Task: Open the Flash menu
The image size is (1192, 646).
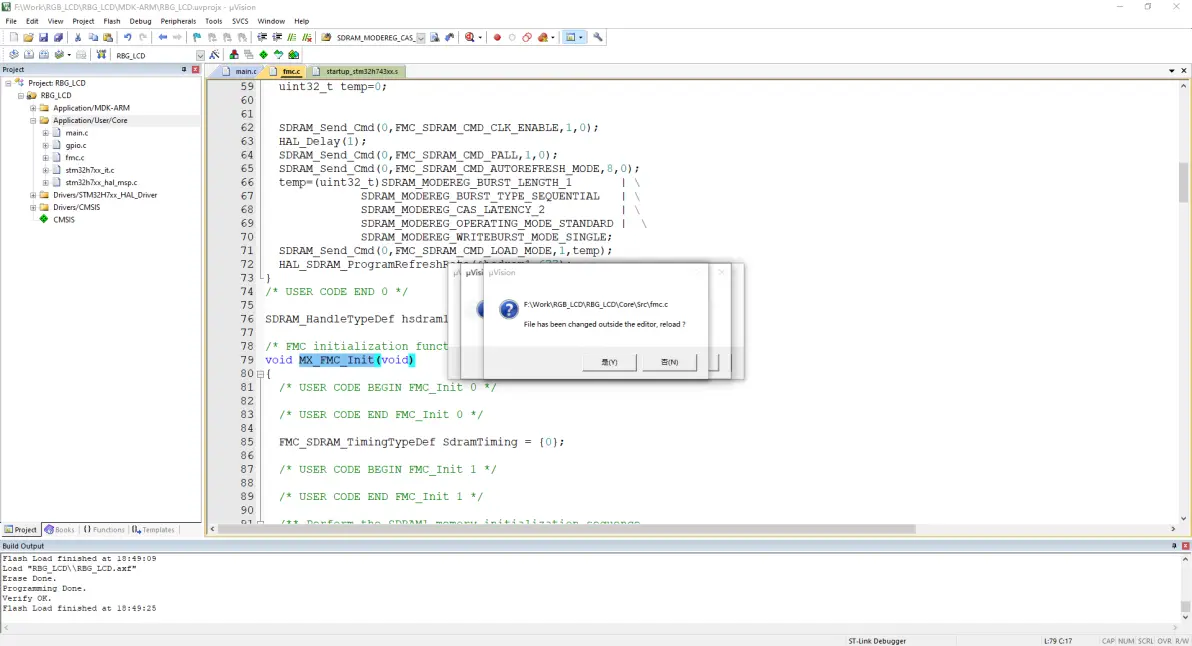Action: [x=112, y=21]
